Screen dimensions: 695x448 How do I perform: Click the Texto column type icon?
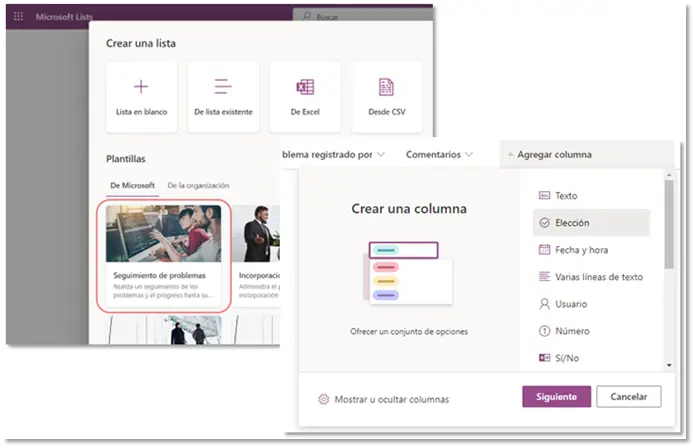click(544, 195)
